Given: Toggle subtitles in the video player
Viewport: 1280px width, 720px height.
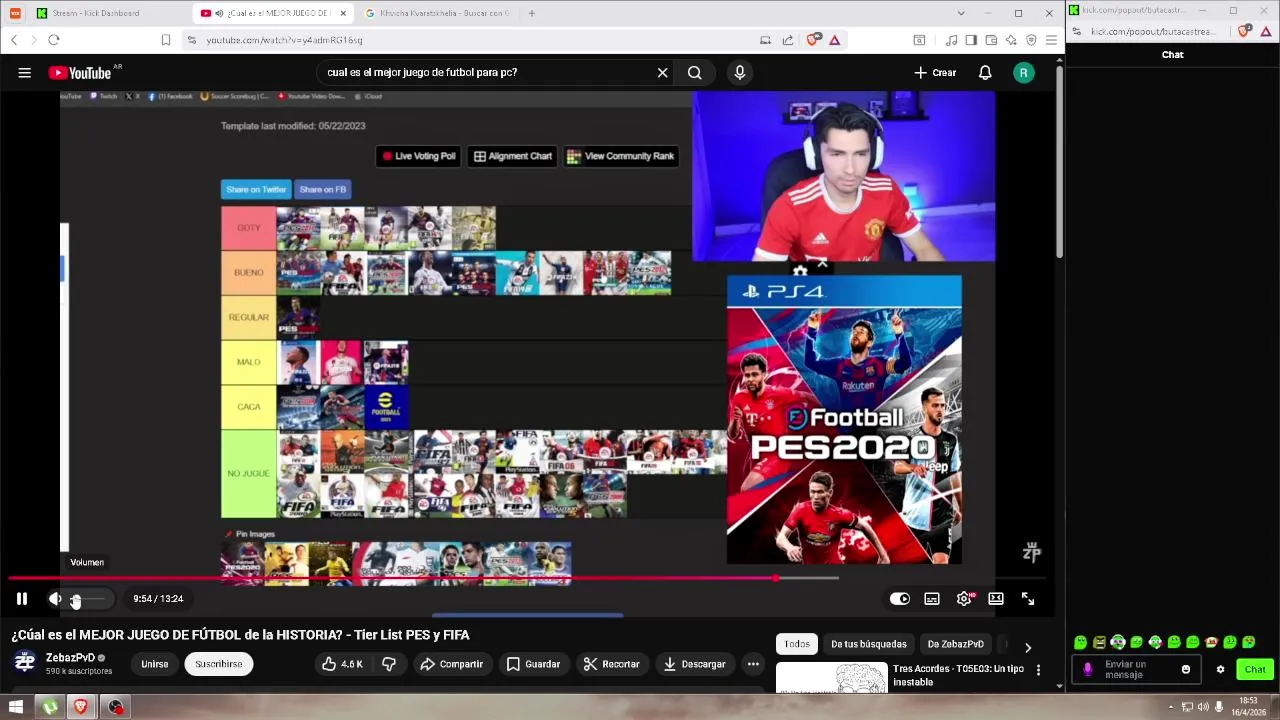Looking at the screenshot, I should tap(932, 599).
